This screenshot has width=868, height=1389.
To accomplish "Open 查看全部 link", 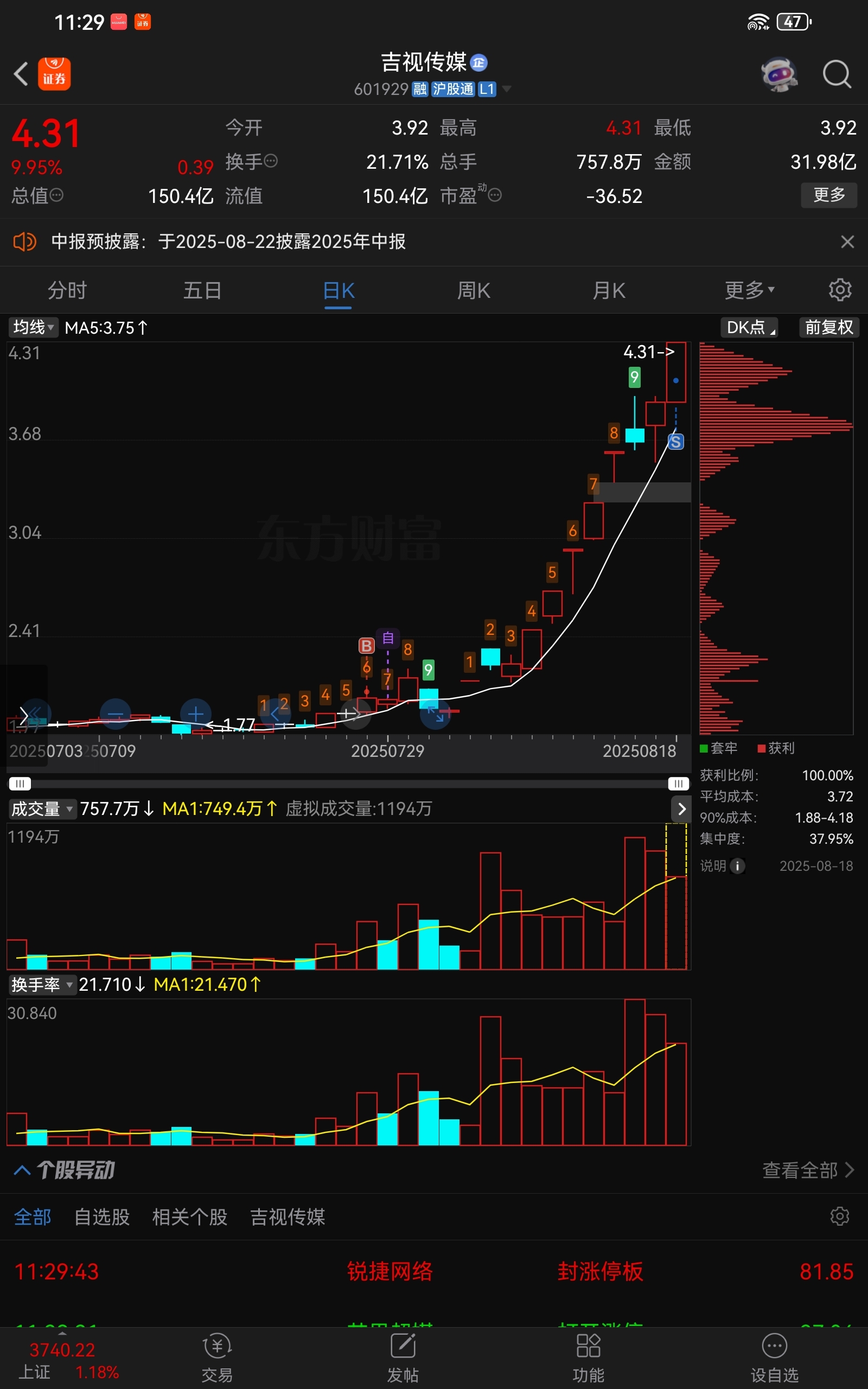I will tap(808, 1170).
